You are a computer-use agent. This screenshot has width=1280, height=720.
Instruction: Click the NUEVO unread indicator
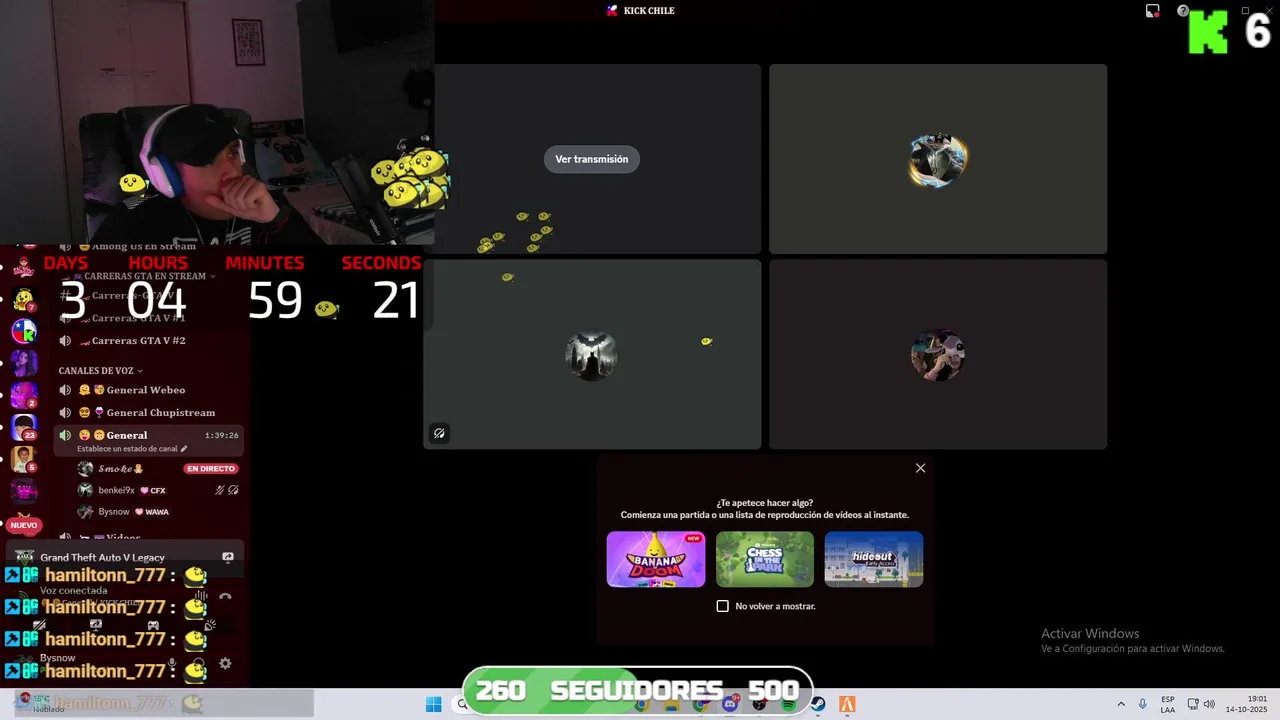[24, 525]
